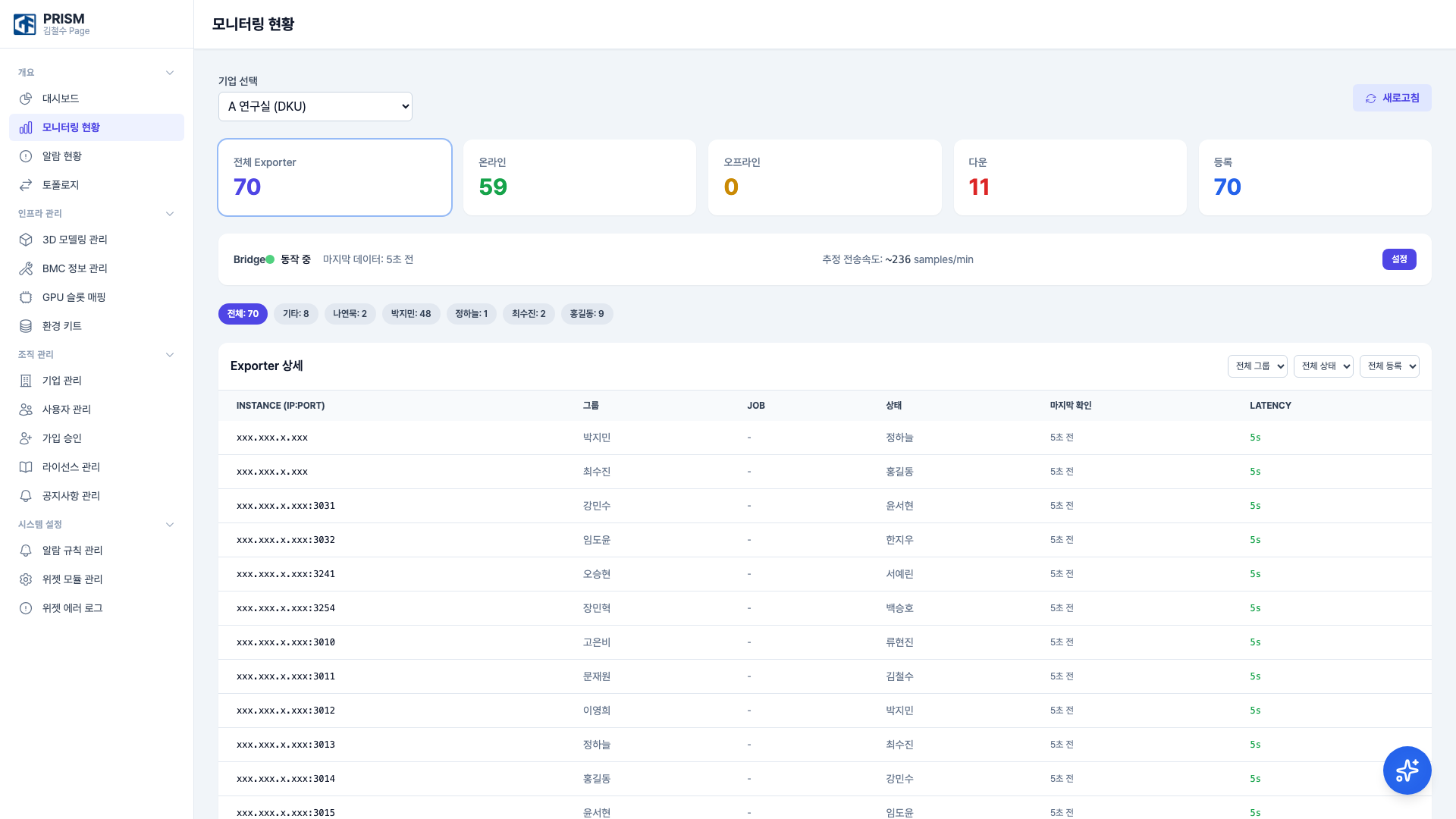Open the 대시보드 pie chart icon
Screen dimensions: 1456x819
coord(26,99)
